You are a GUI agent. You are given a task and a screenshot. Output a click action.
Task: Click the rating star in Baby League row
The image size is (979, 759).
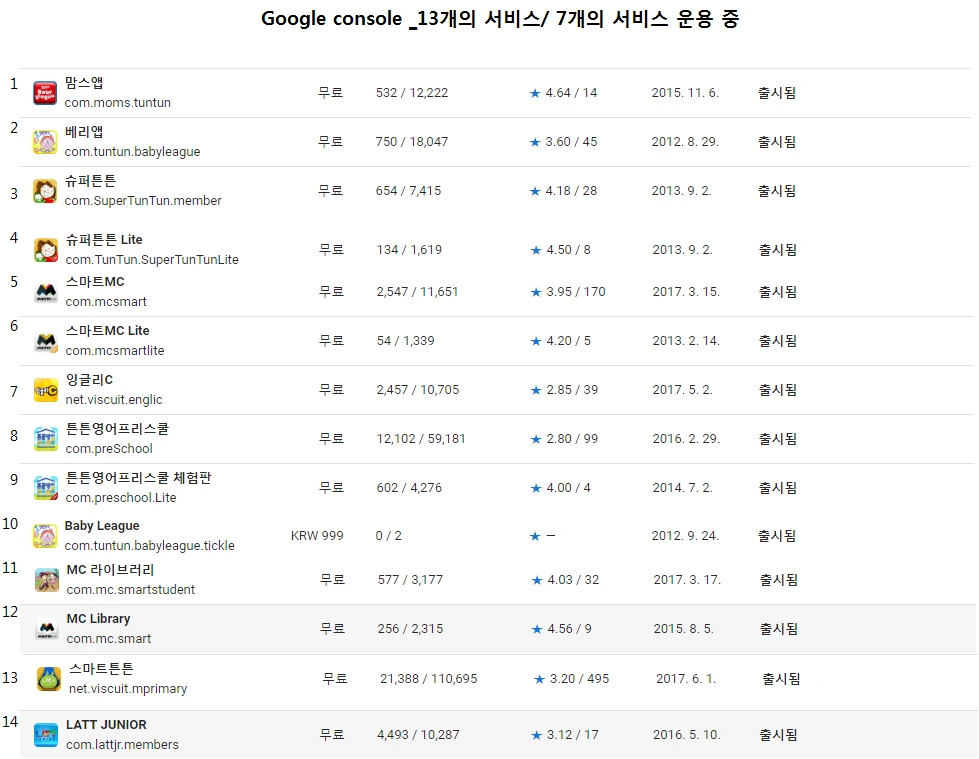(x=535, y=536)
